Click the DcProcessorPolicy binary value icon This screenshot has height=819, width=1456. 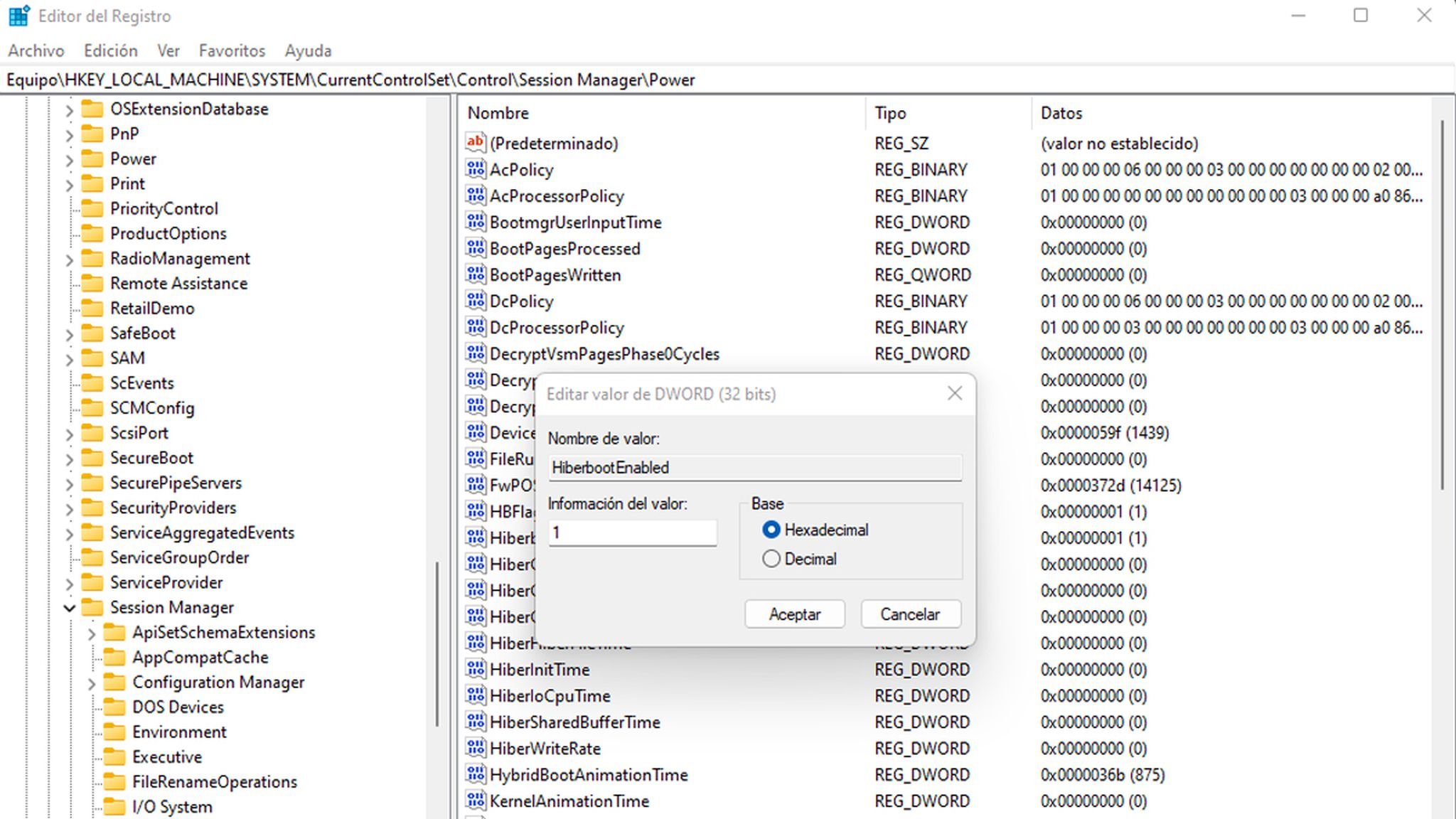(475, 327)
